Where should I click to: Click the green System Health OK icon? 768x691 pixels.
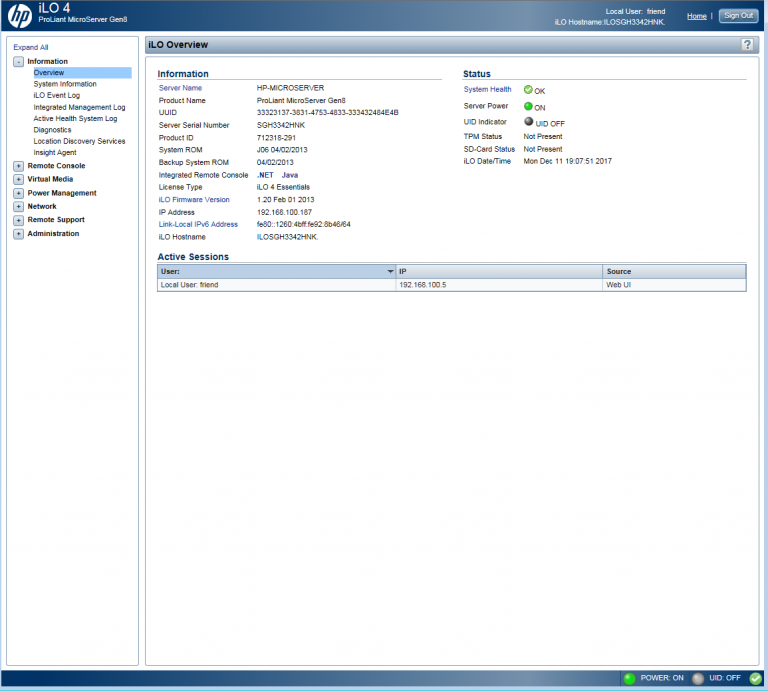(x=528, y=90)
